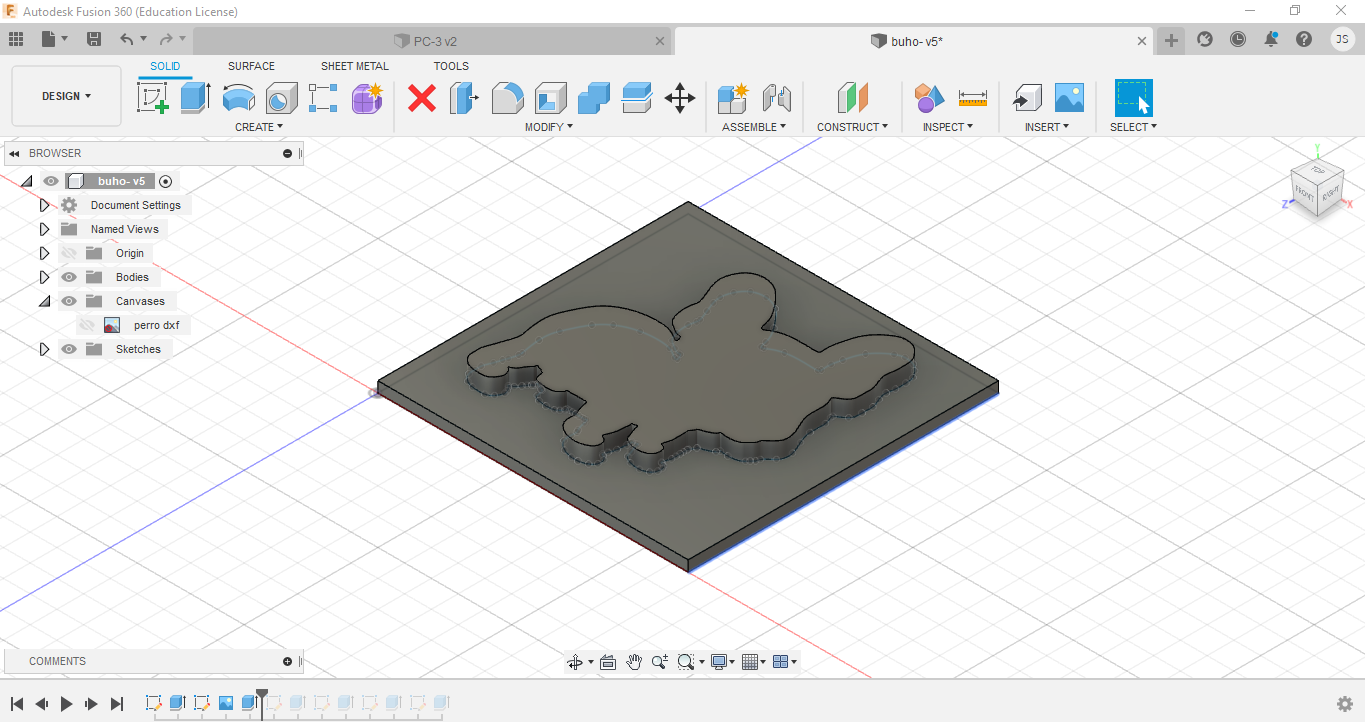Select the Pan hand tool

(634, 662)
